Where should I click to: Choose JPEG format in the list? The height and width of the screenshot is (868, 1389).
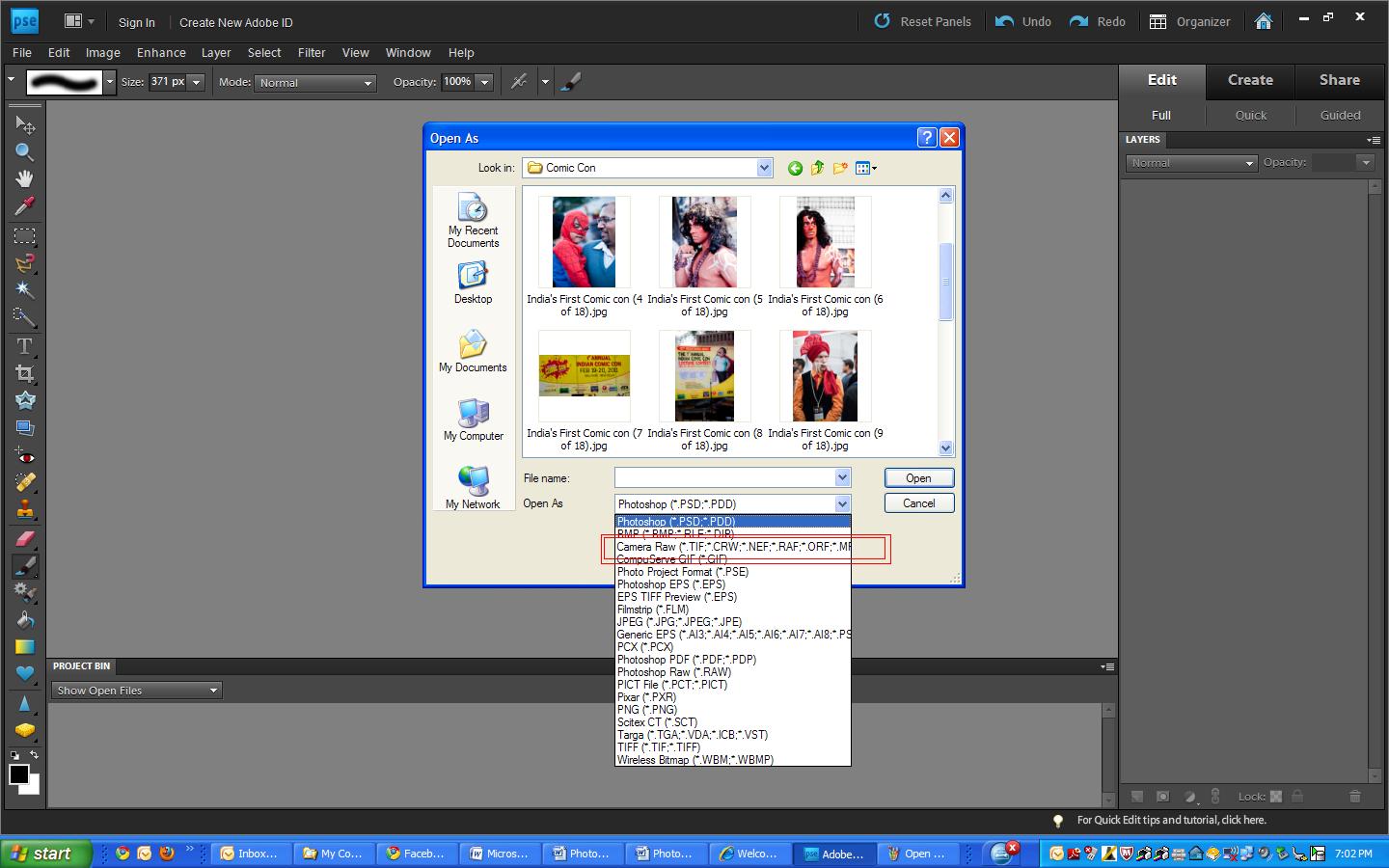point(733,622)
